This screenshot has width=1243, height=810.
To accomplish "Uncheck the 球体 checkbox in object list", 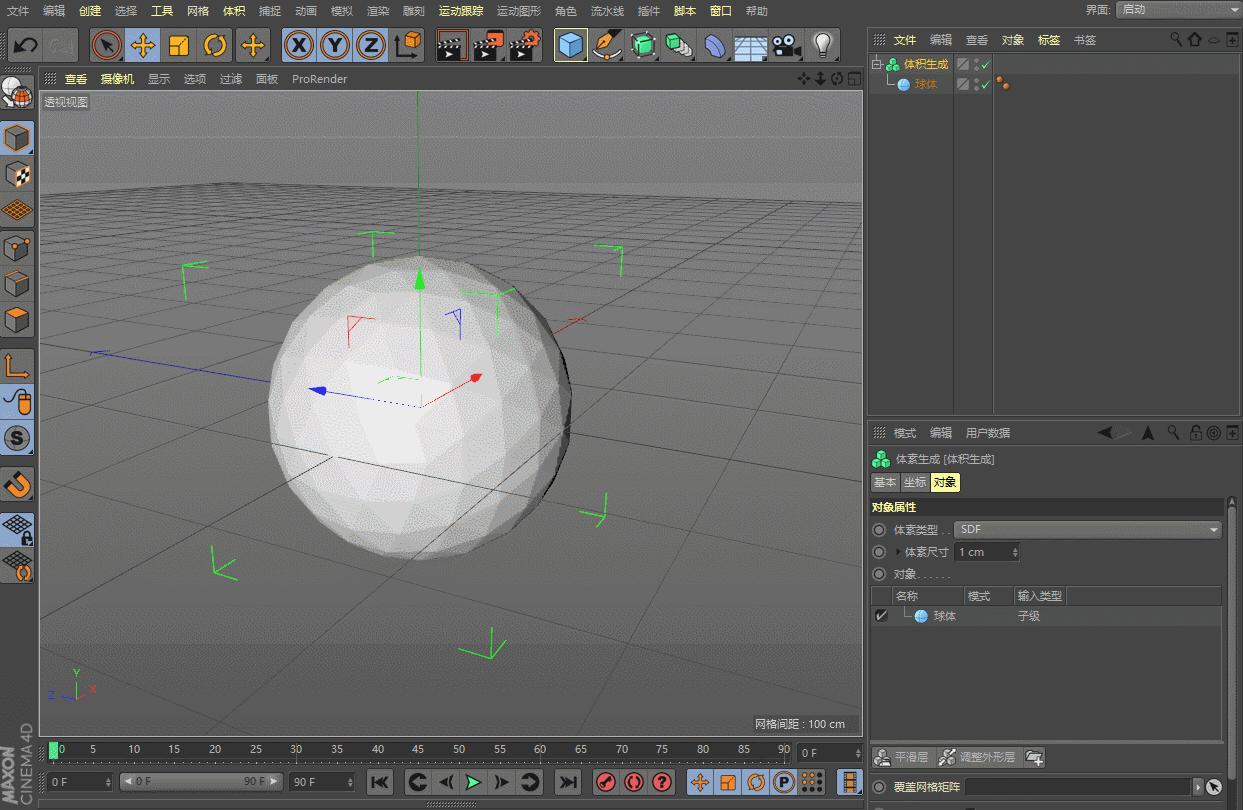I will point(881,615).
